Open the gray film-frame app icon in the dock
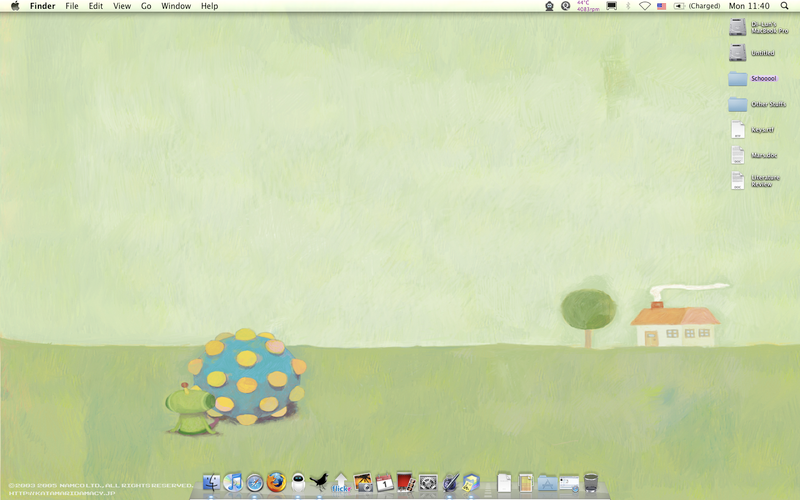Screen dimensions: 800x500 (428, 482)
